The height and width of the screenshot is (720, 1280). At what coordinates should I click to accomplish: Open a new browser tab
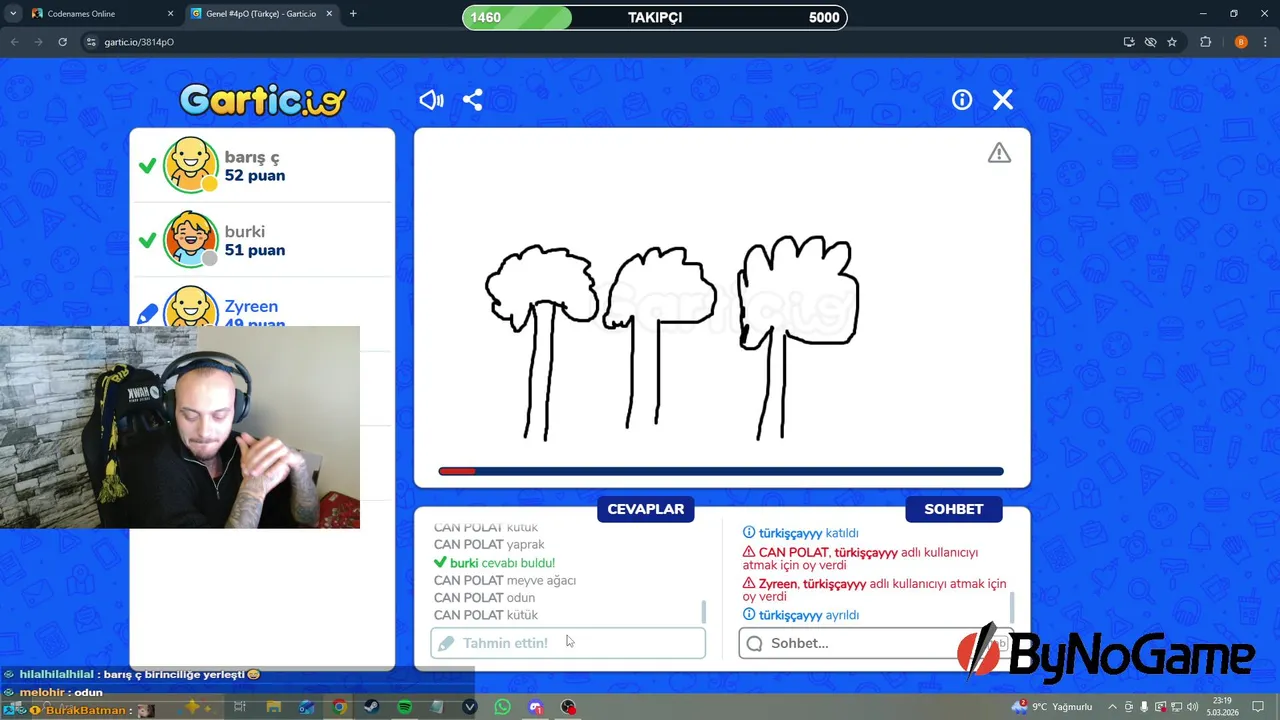[353, 14]
